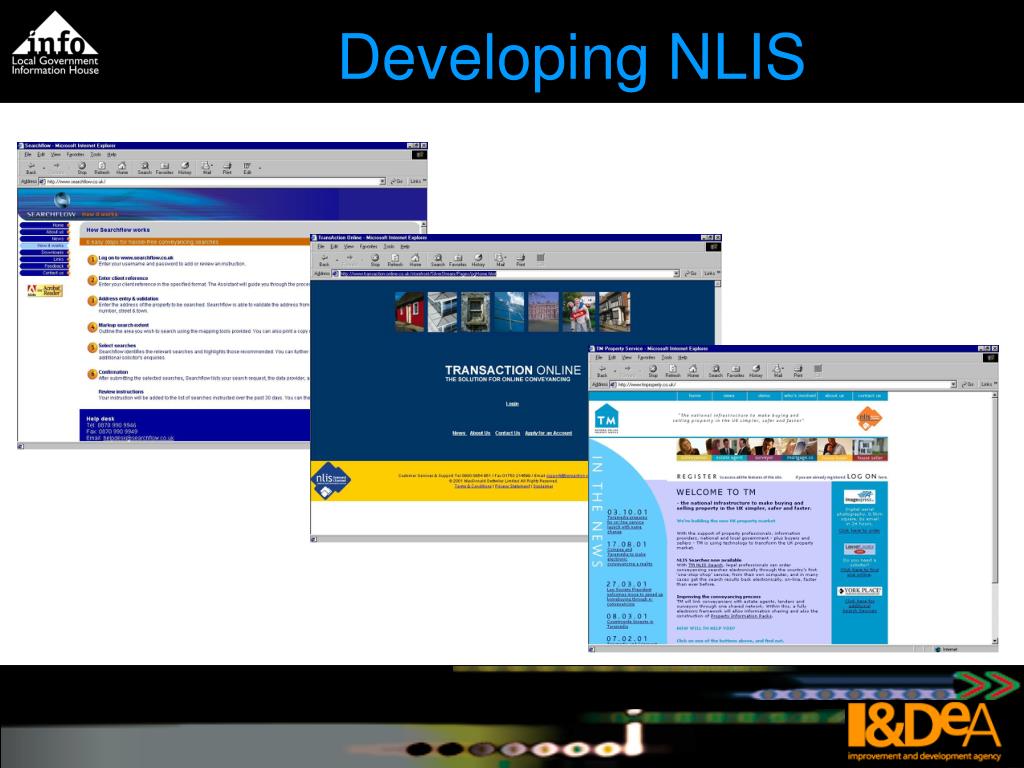Screen dimensions: 1024x768
Task: Select Home in Searchflow side navigation
Action: [44, 225]
